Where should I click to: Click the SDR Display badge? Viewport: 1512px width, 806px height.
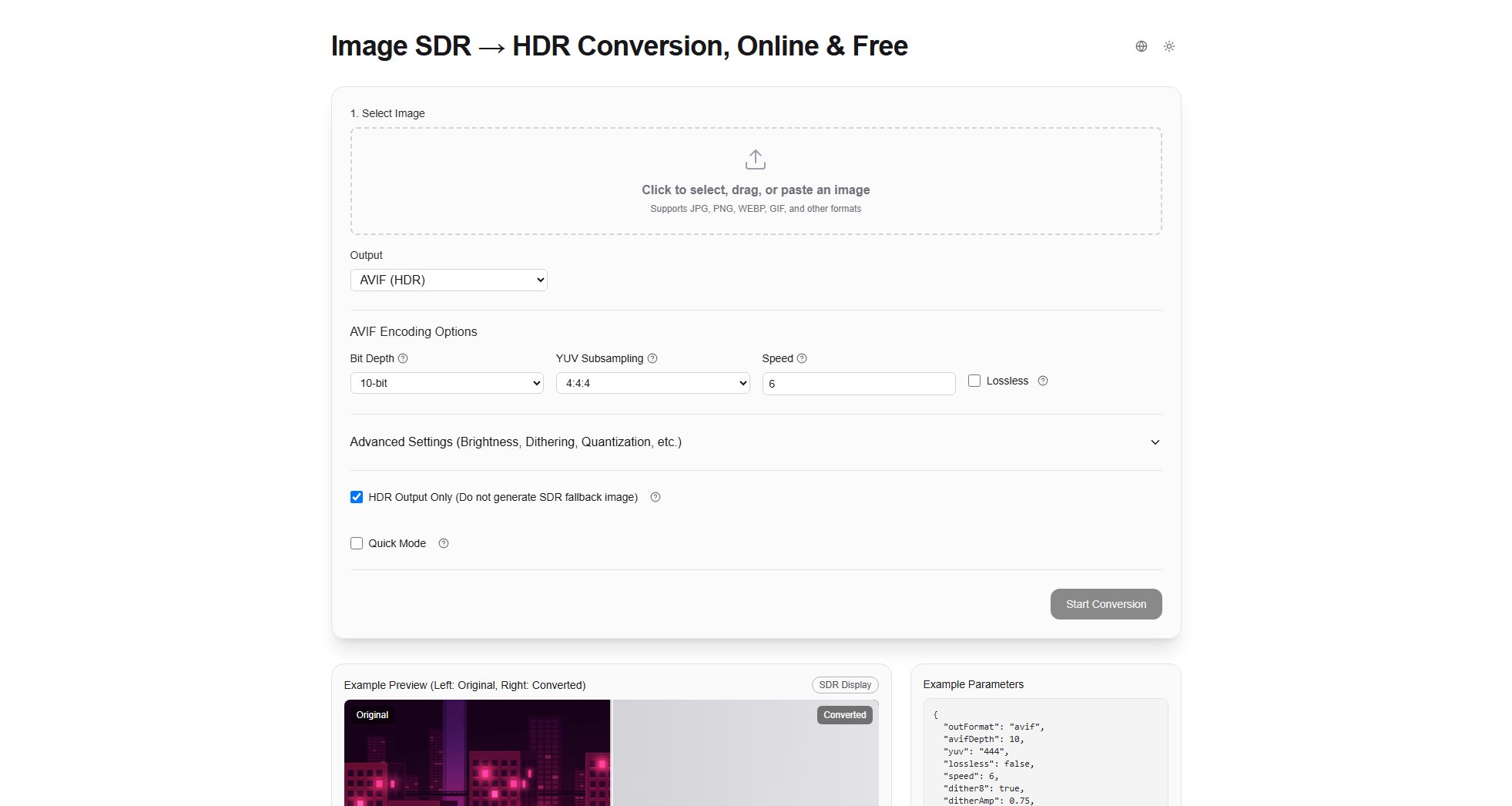(845, 685)
